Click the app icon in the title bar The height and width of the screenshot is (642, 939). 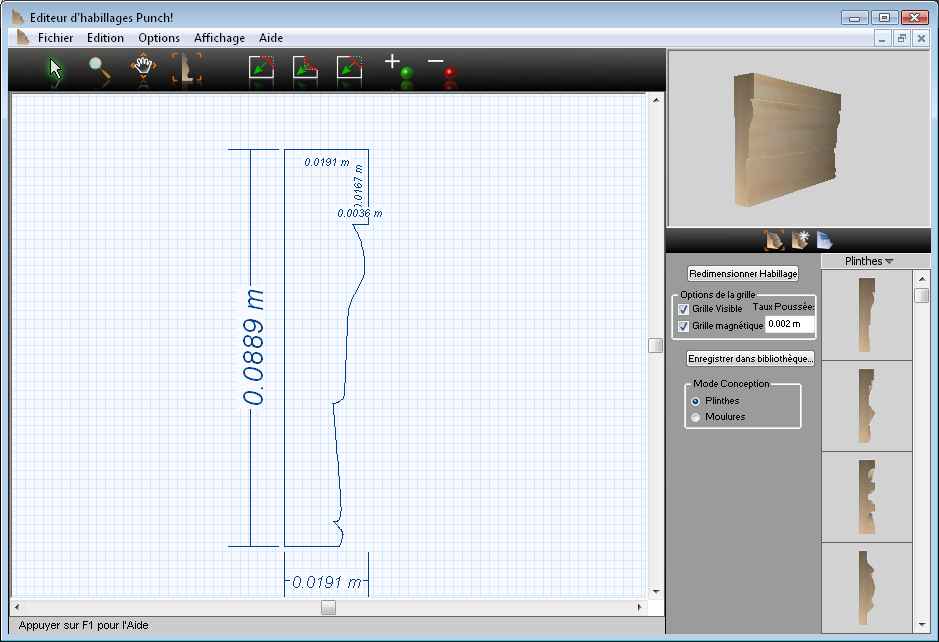pyautogui.click(x=19, y=17)
